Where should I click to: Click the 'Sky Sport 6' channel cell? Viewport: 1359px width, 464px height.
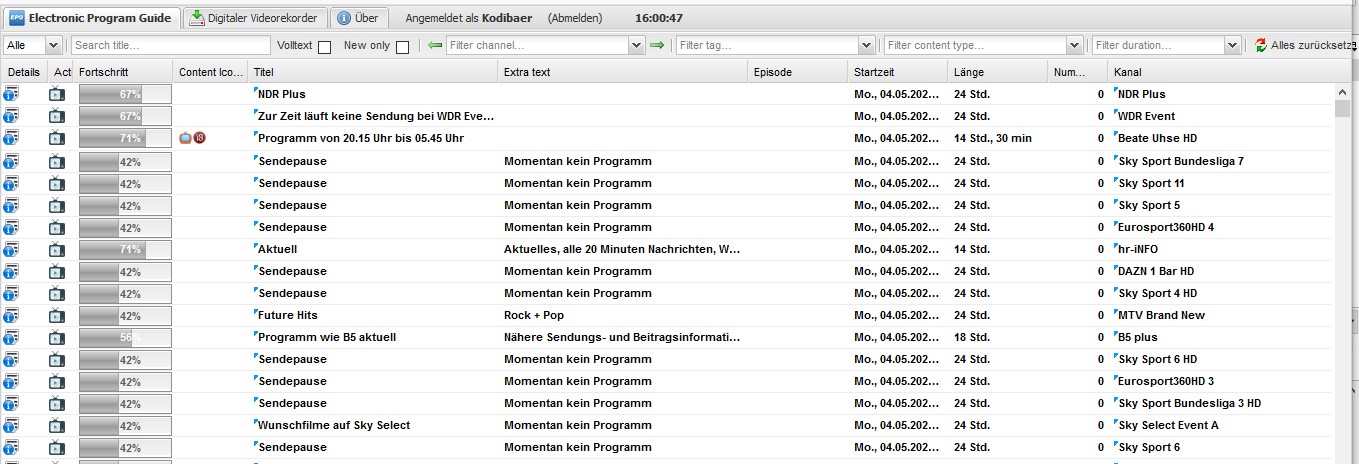point(1149,447)
